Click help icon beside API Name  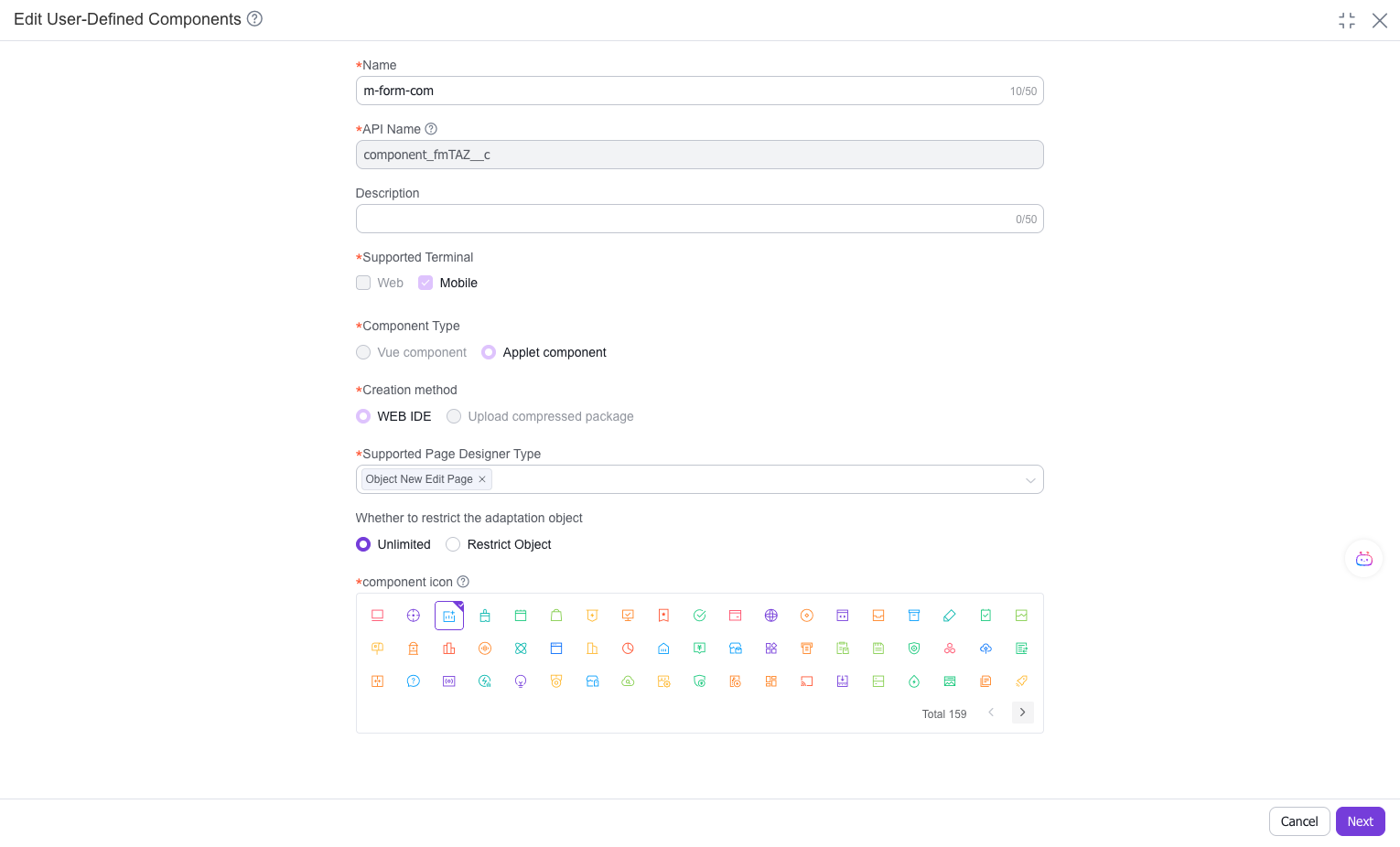coord(431,129)
